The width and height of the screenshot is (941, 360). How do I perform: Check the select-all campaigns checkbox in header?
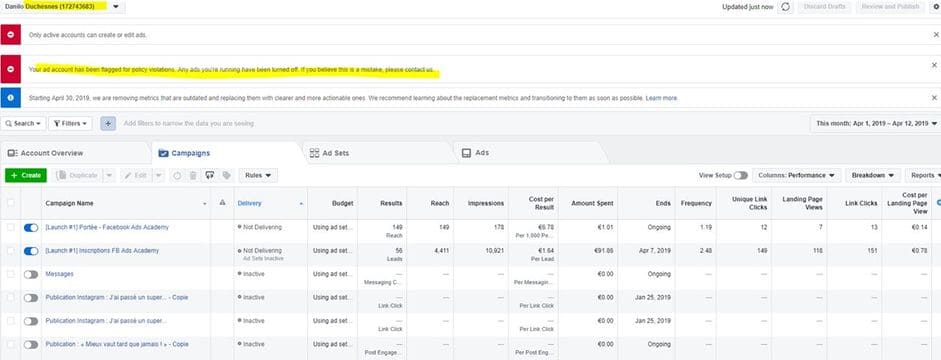(x=10, y=203)
